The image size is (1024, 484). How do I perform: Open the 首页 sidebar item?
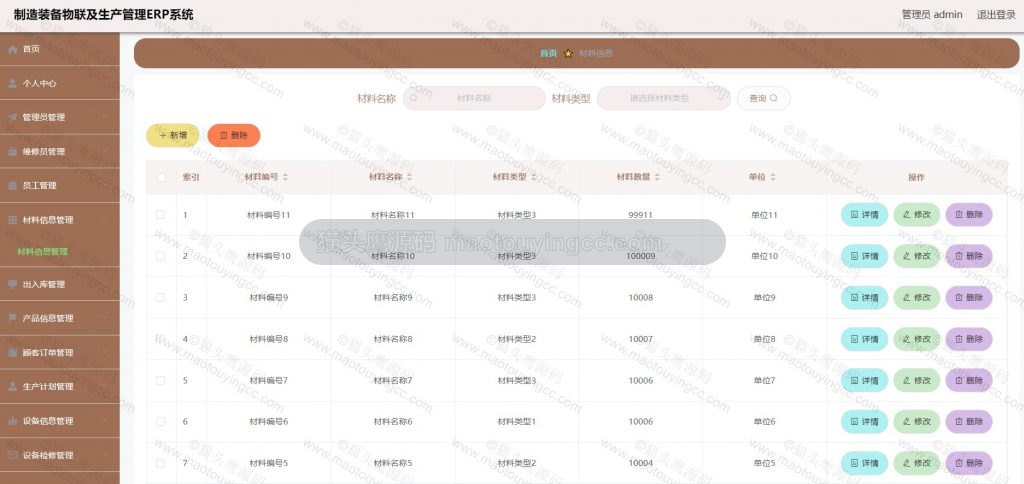point(59,49)
